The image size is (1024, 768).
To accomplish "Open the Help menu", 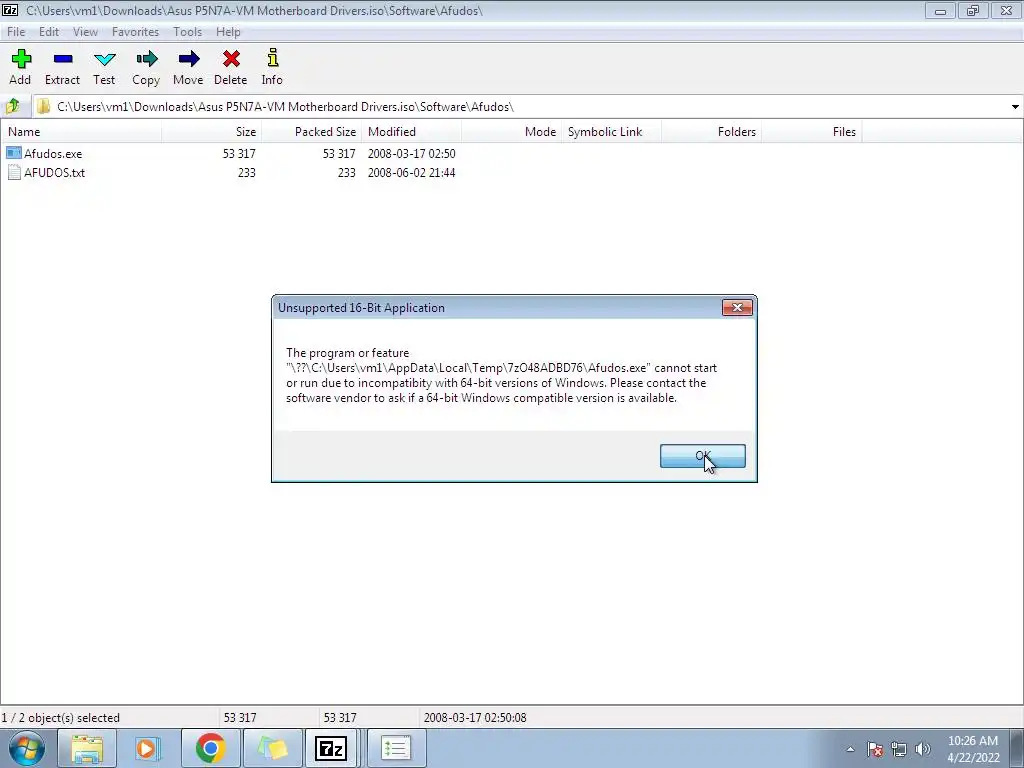I will click(228, 31).
